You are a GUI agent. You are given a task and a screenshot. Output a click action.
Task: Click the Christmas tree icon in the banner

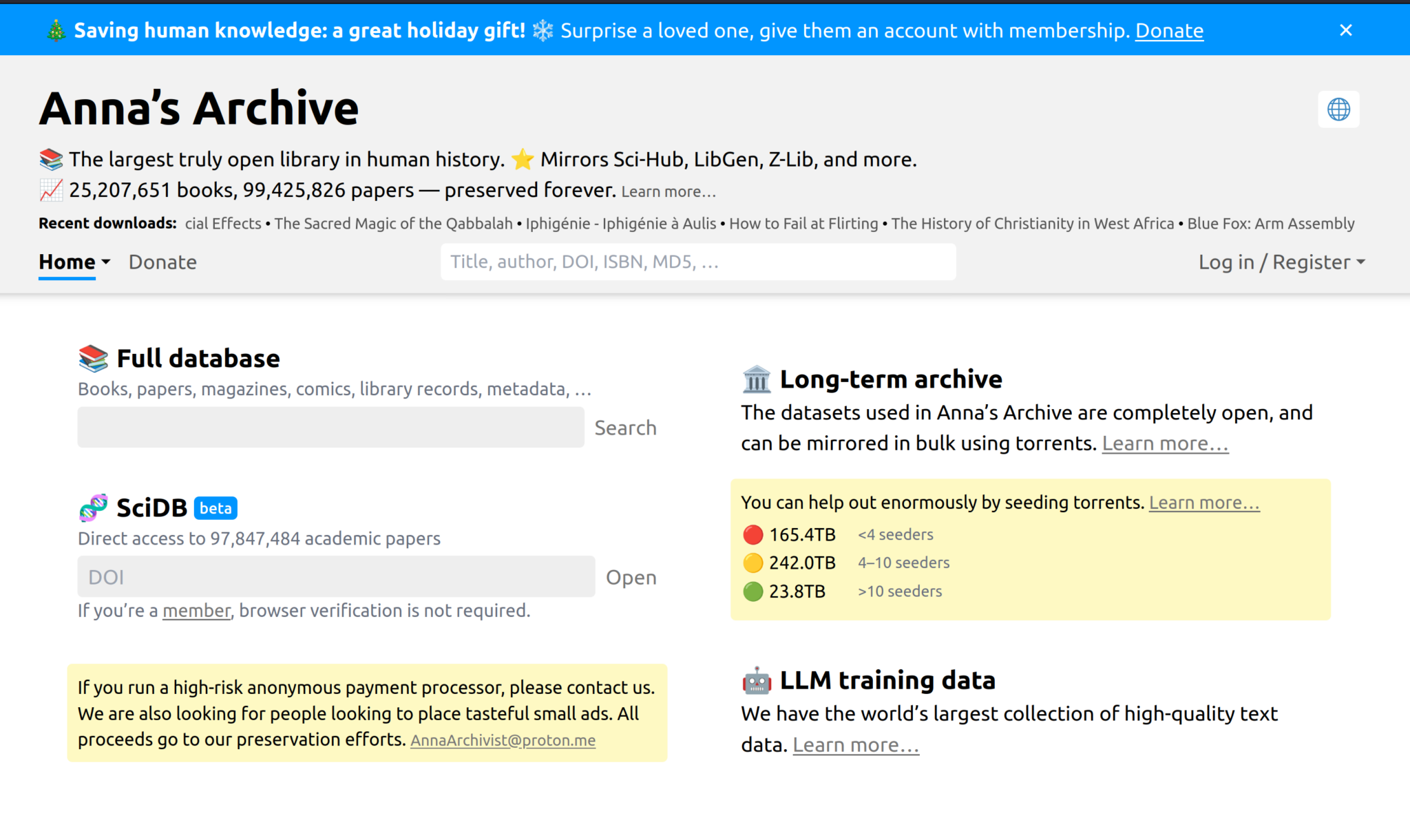(x=54, y=30)
